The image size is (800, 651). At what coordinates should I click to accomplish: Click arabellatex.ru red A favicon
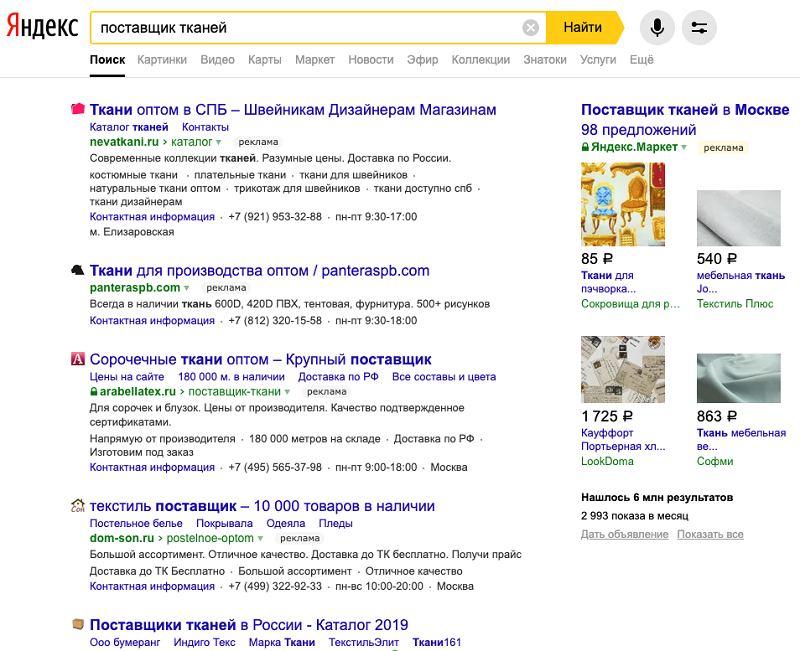[78, 359]
